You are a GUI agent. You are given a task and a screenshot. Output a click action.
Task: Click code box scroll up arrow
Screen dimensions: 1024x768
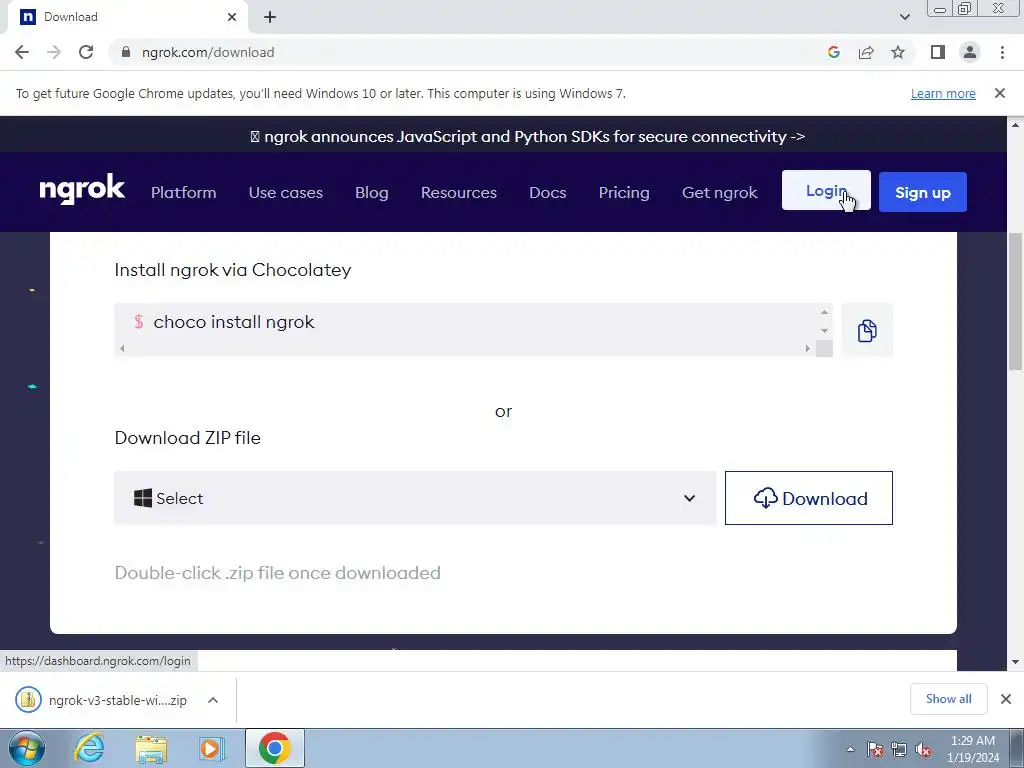[x=824, y=312]
